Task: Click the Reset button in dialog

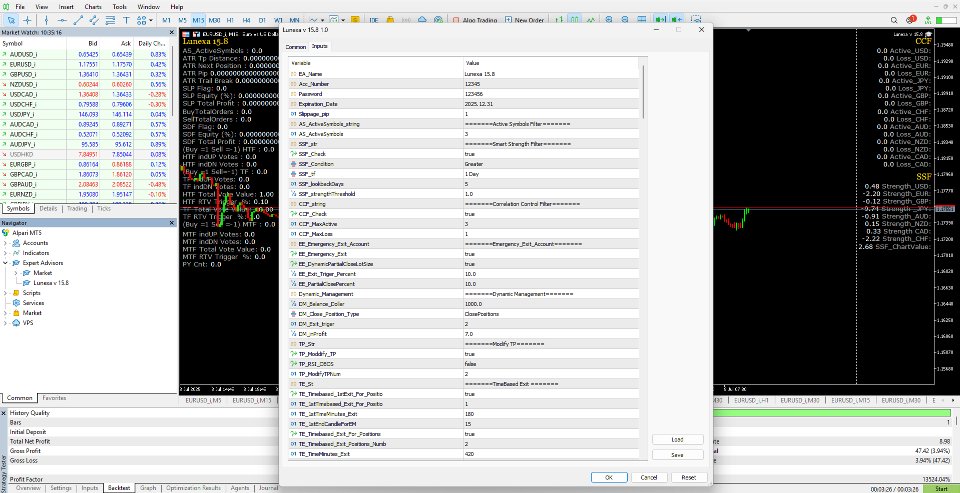Action: pos(688,477)
